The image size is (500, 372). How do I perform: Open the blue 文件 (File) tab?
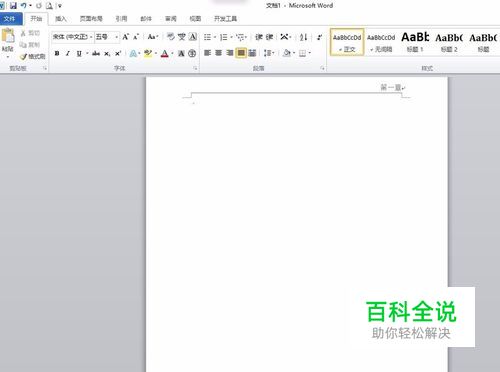[11, 19]
